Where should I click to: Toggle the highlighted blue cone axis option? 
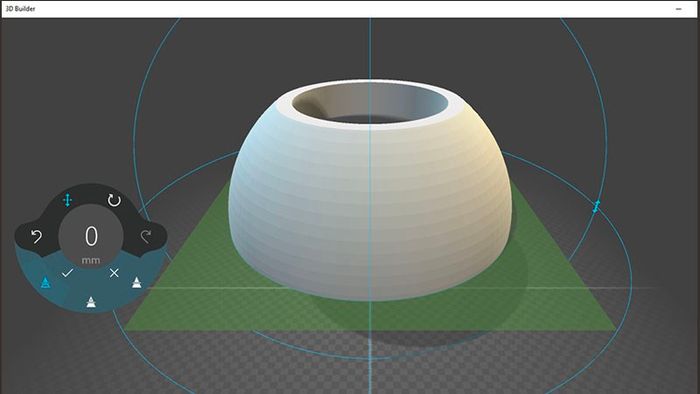click(x=45, y=282)
